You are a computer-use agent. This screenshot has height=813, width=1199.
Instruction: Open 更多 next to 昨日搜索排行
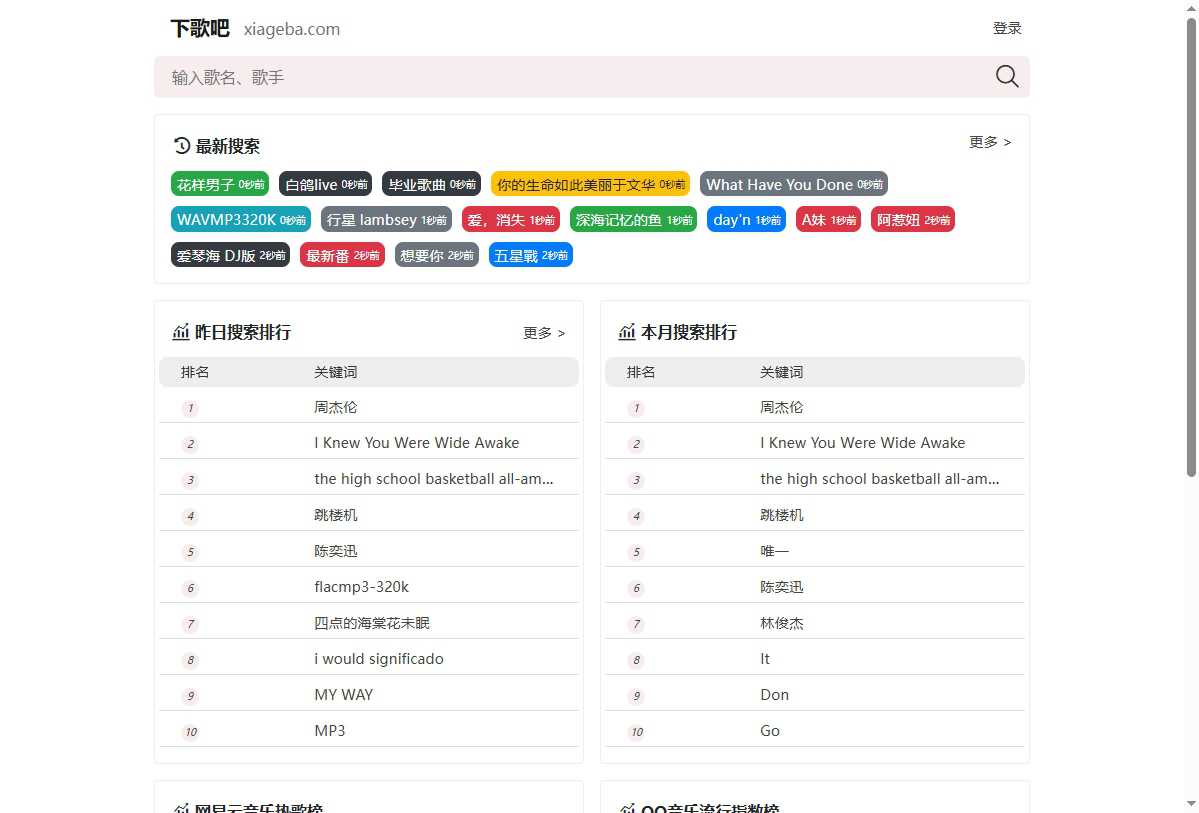(544, 333)
